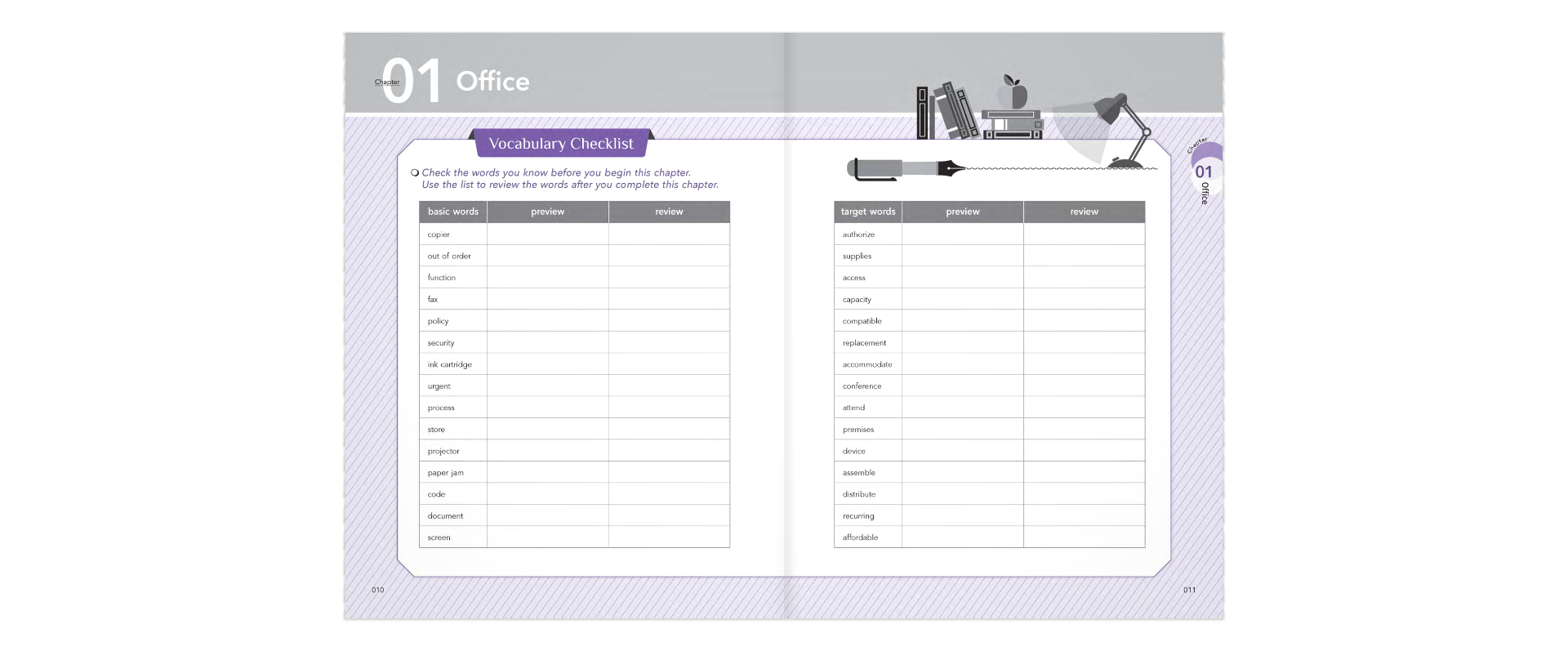Screen dimensions: 1568x651
Task: Click the large '01' chapter number in header
Action: tap(412, 82)
